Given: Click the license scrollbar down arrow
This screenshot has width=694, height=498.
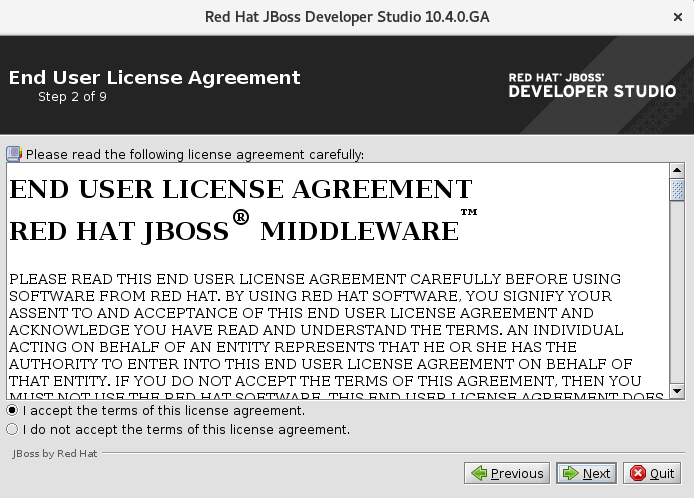Looking at the screenshot, I should pos(677,391).
